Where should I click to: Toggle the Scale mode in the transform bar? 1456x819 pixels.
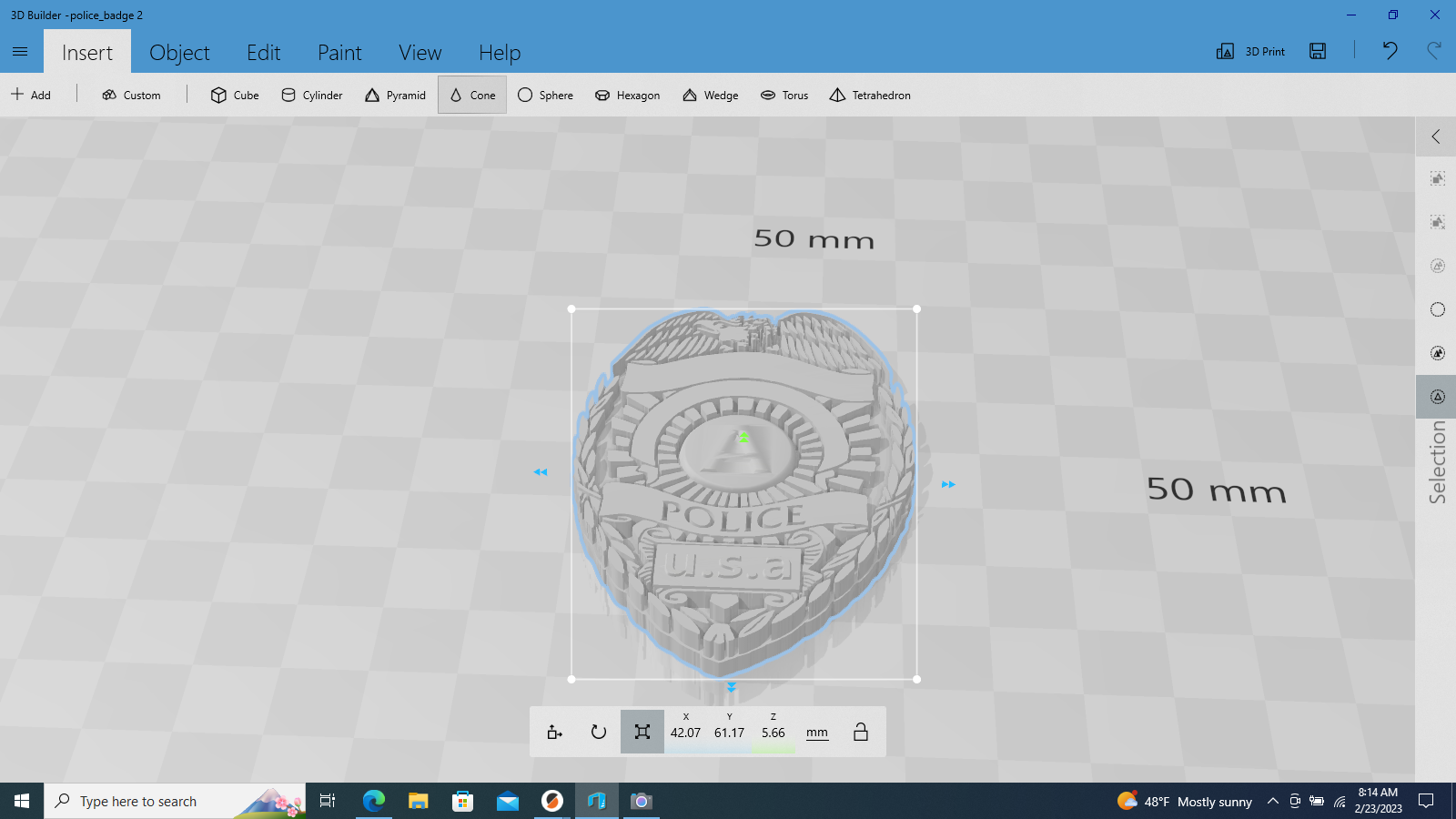click(642, 731)
